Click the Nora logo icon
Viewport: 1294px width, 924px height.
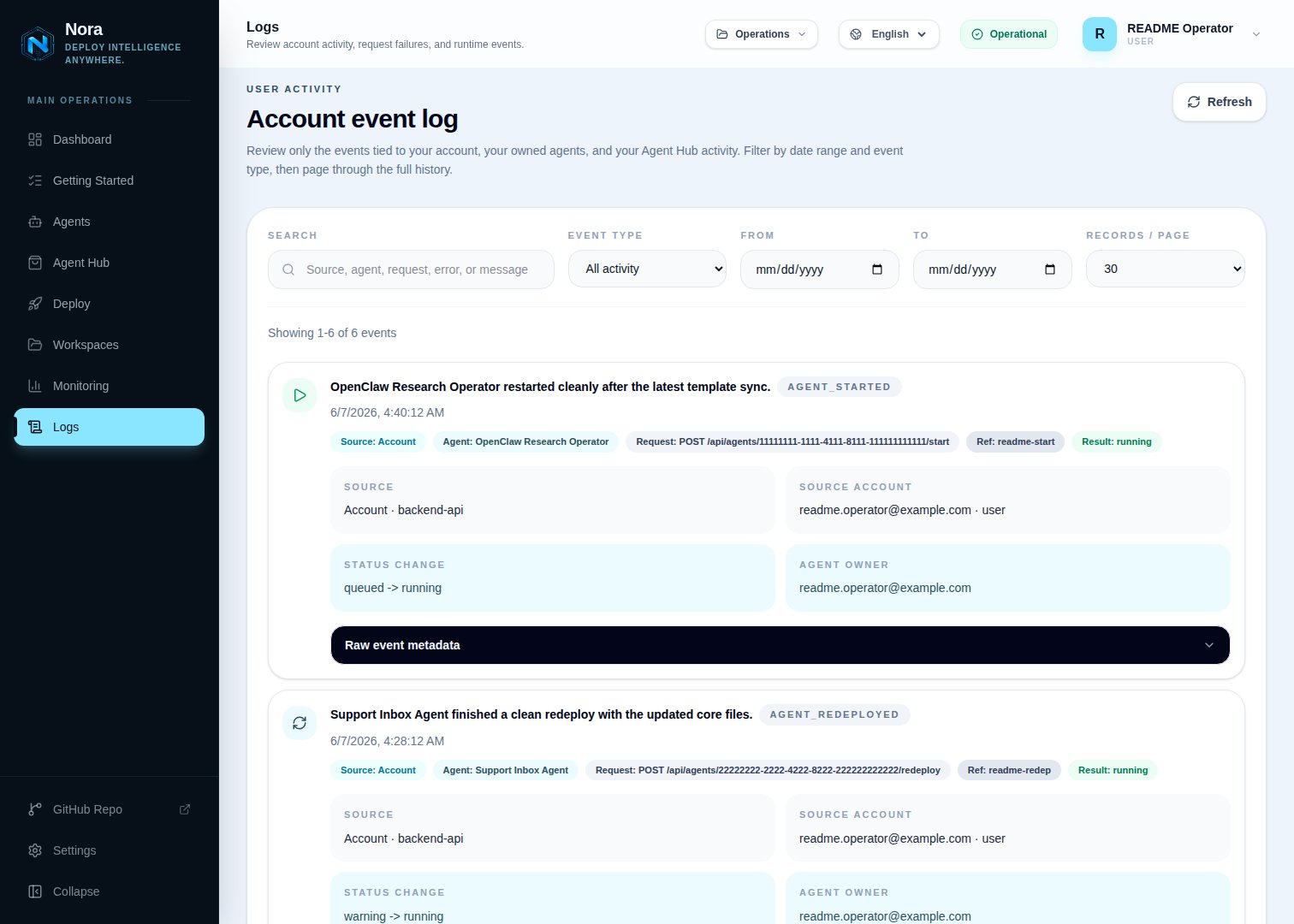click(x=38, y=43)
